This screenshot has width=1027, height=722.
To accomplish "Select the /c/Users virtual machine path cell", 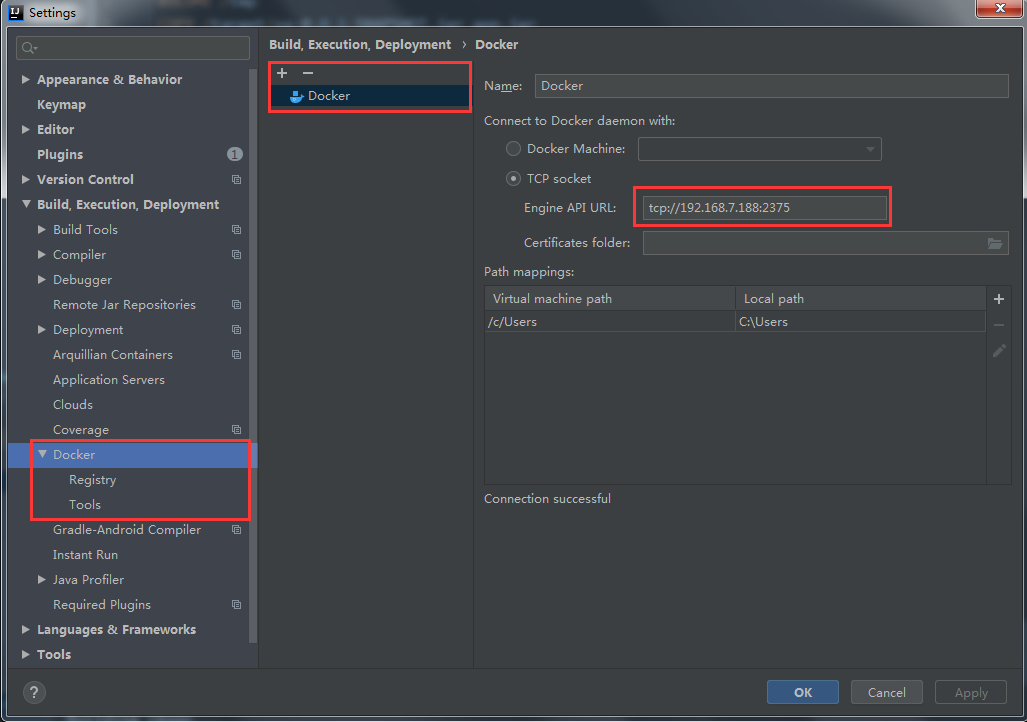I will tap(610, 322).
